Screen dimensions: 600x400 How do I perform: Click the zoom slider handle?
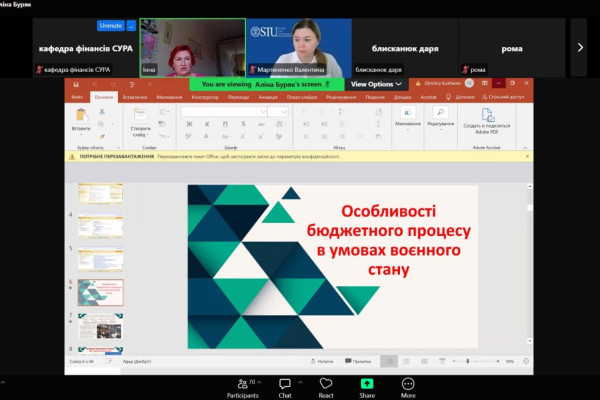pyautogui.click(x=468, y=361)
